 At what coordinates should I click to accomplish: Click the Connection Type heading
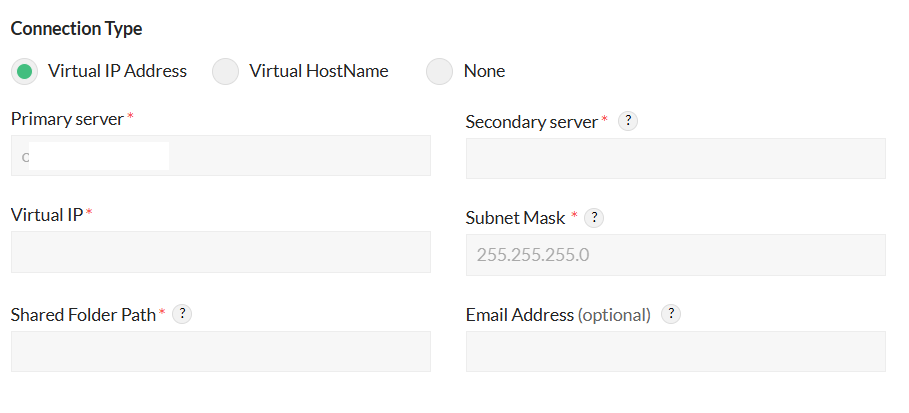(76, 28)
